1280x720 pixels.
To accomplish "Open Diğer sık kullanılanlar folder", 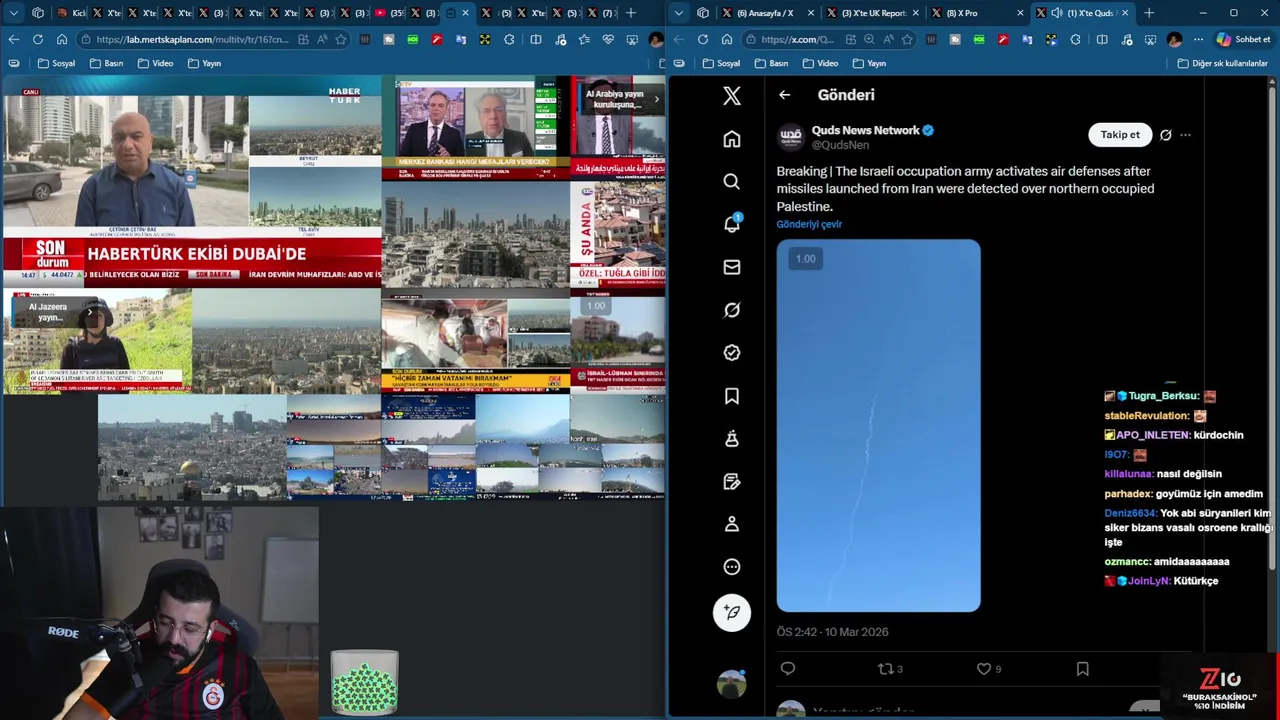I will click(x=1222, y=63).
